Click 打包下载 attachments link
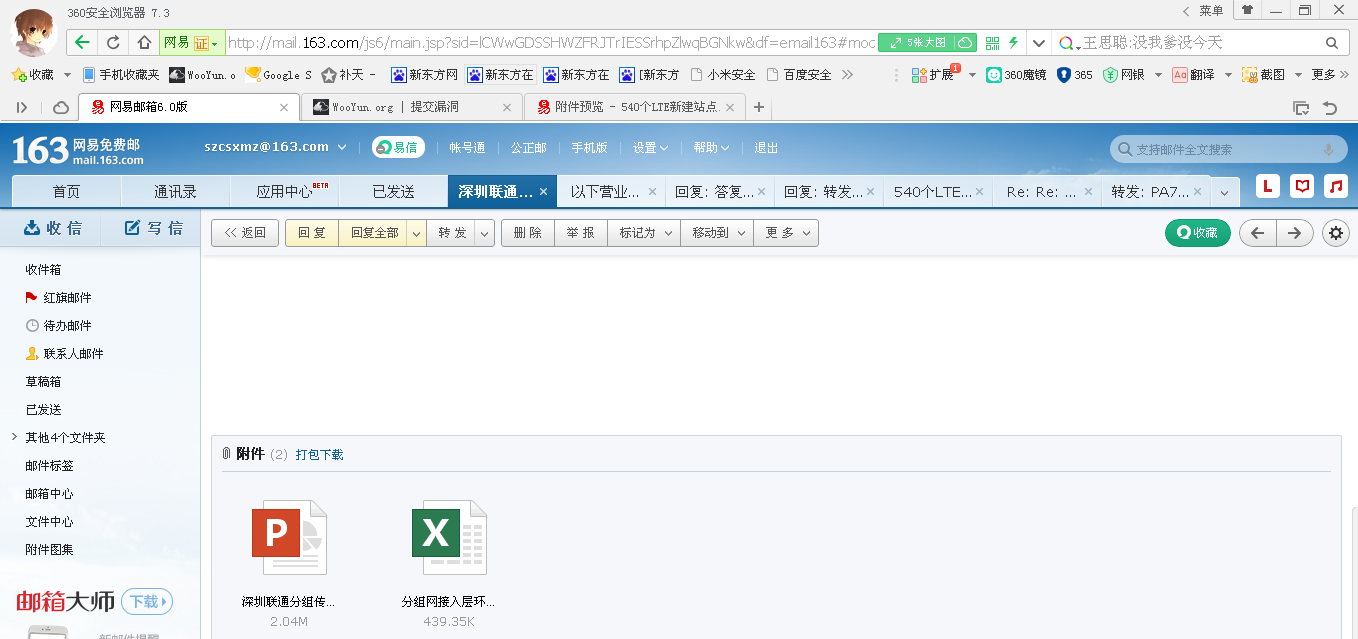The image size is (1358, 639). 319,455
